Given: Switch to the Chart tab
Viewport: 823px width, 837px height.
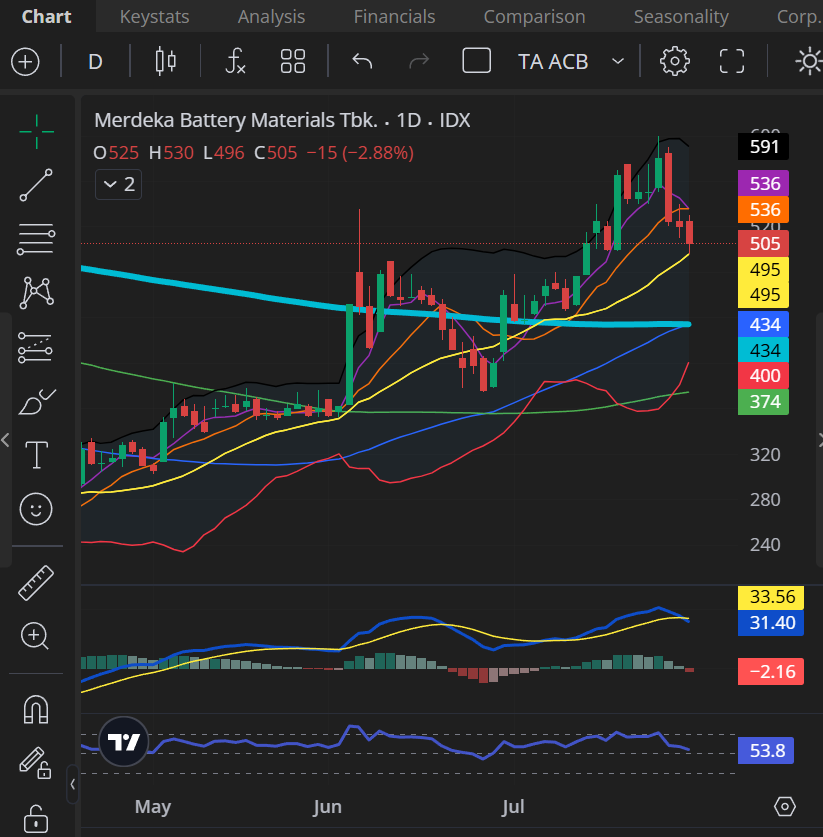Looking at the screenshot, I should [46, 17].
